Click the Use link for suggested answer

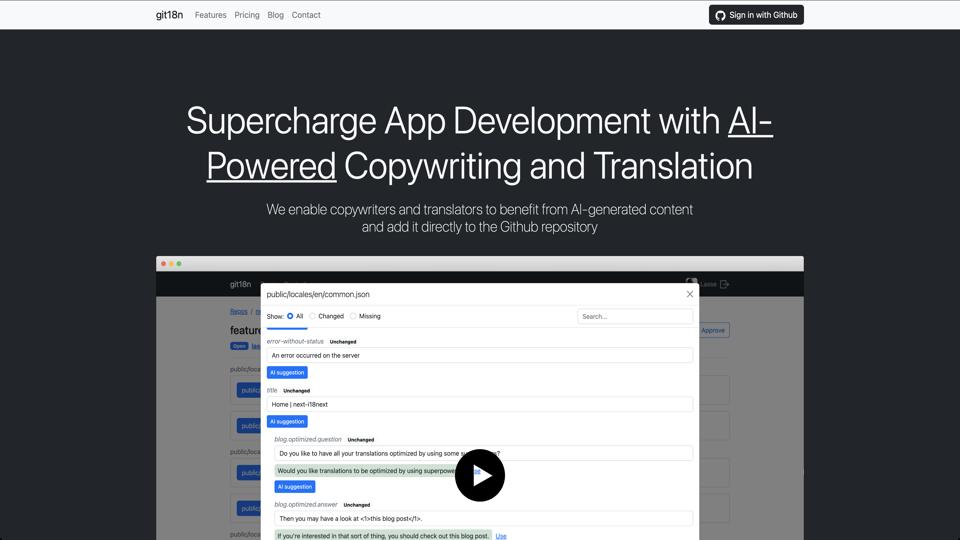[x=501, y=536]
